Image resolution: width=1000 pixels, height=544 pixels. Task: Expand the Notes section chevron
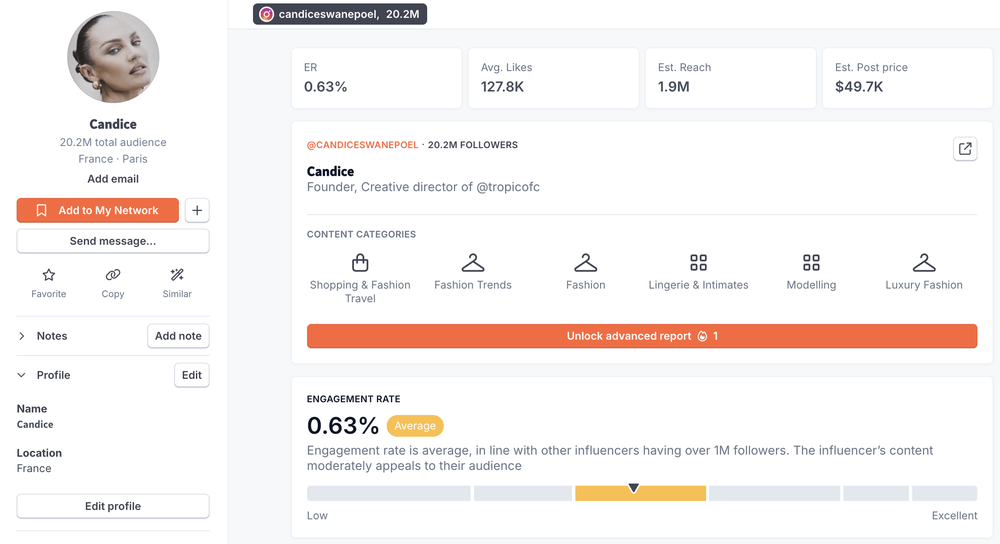click(x=22, y=336)
